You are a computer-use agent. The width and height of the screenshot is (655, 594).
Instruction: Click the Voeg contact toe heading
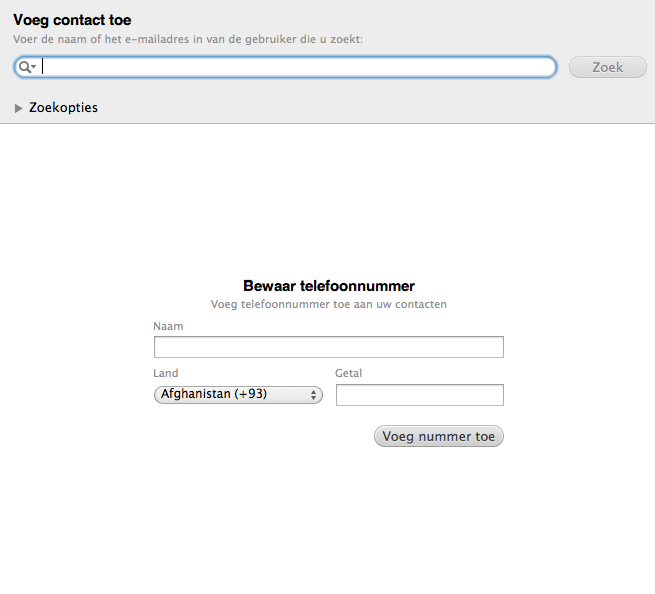(x=72, y=20)
